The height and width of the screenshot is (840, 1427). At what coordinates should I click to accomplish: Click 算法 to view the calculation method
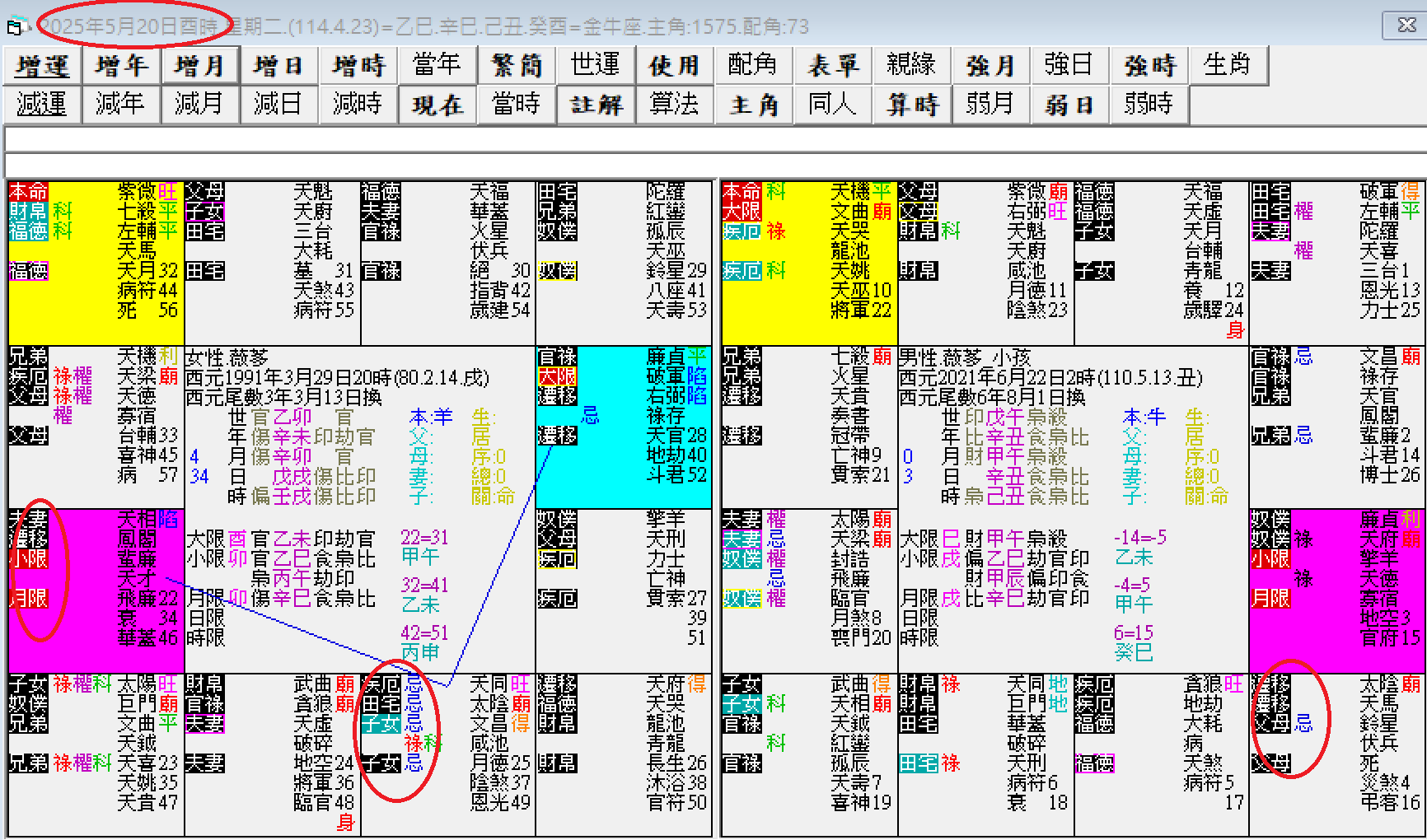pos(675,105)
